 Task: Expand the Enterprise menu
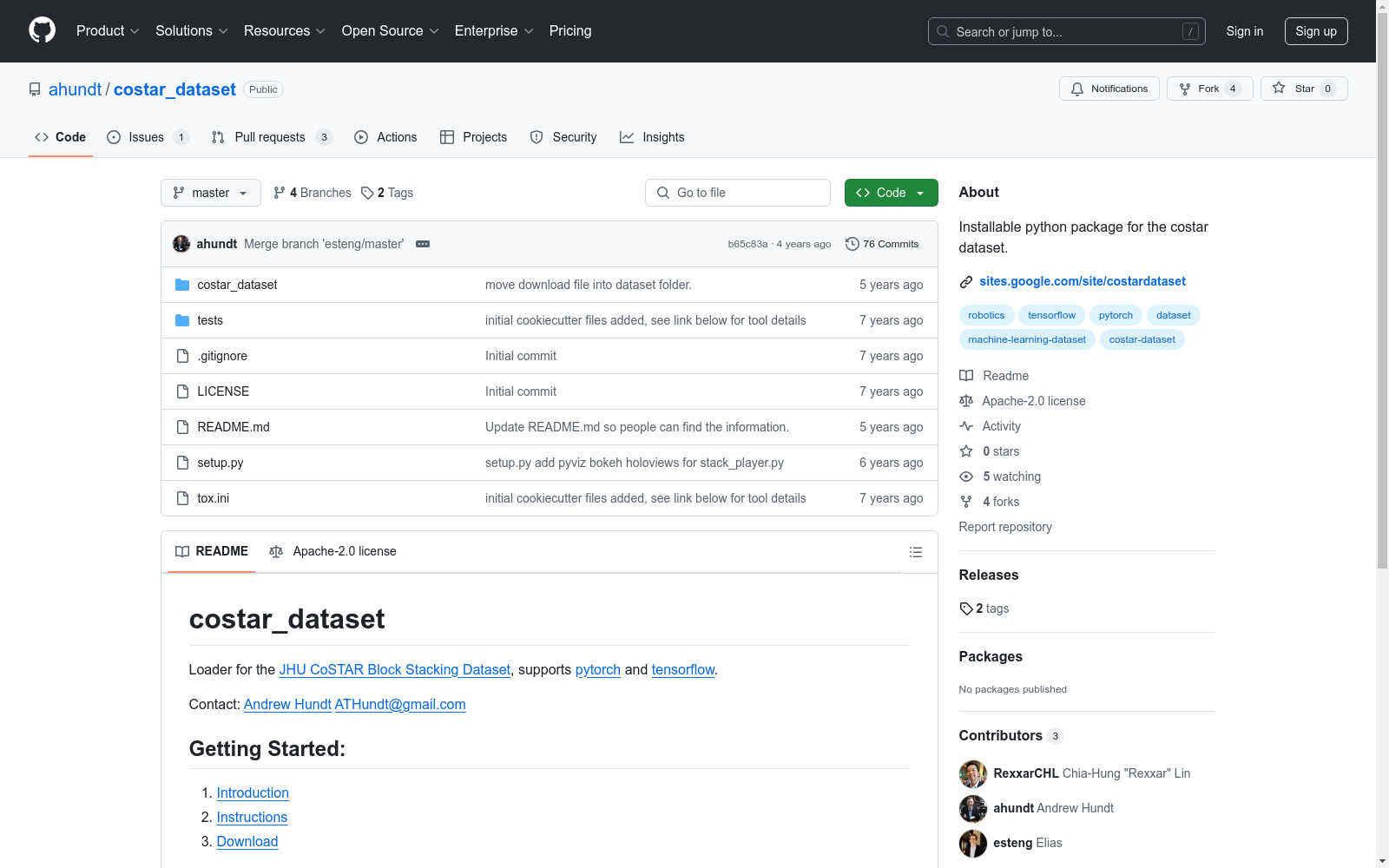[x=494, y=30]
